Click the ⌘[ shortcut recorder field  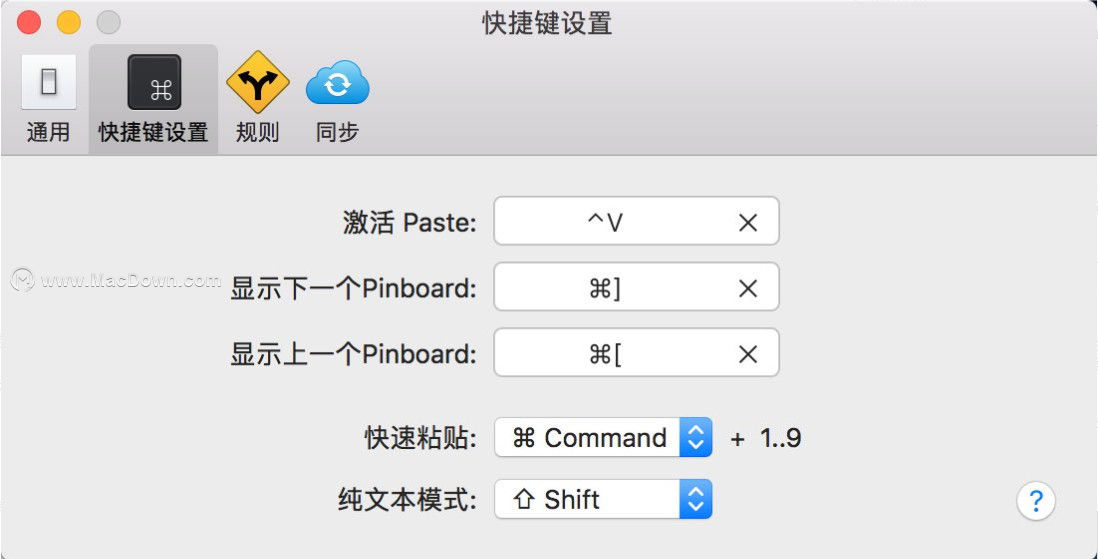click(x=637, y=352)
